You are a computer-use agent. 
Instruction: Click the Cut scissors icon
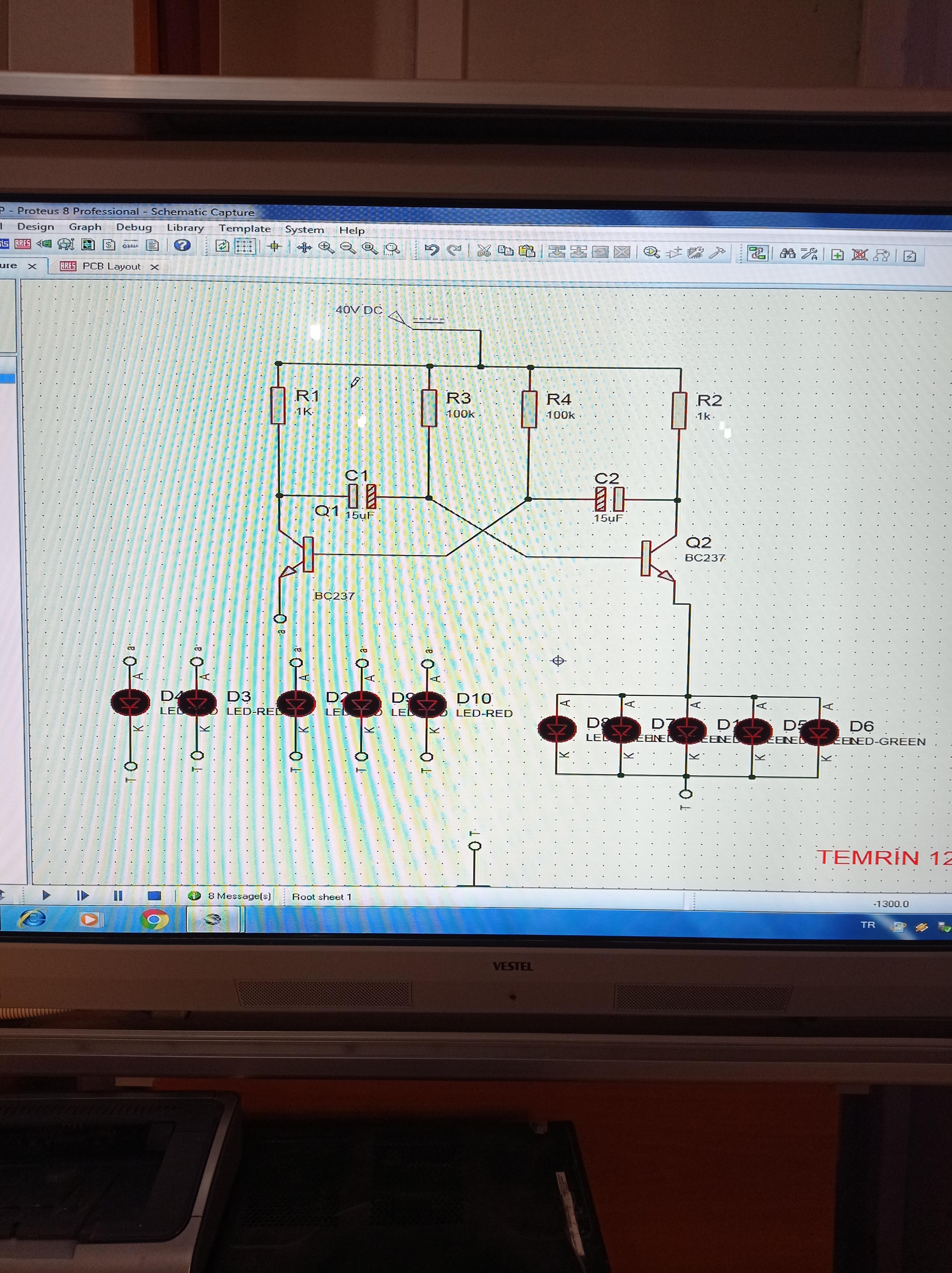point(484,251)
